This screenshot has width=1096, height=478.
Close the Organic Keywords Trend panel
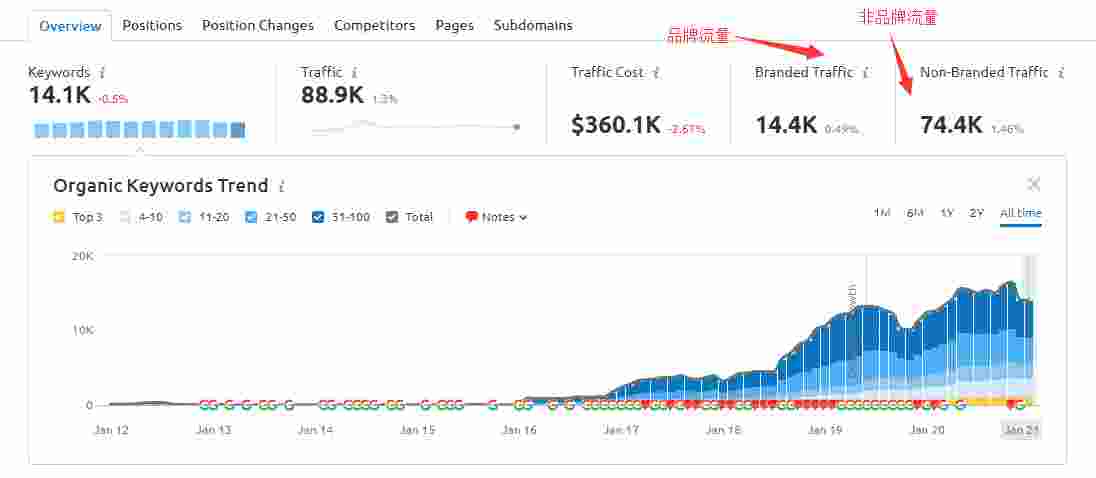pyautogui.click(x=1034, y=184)
